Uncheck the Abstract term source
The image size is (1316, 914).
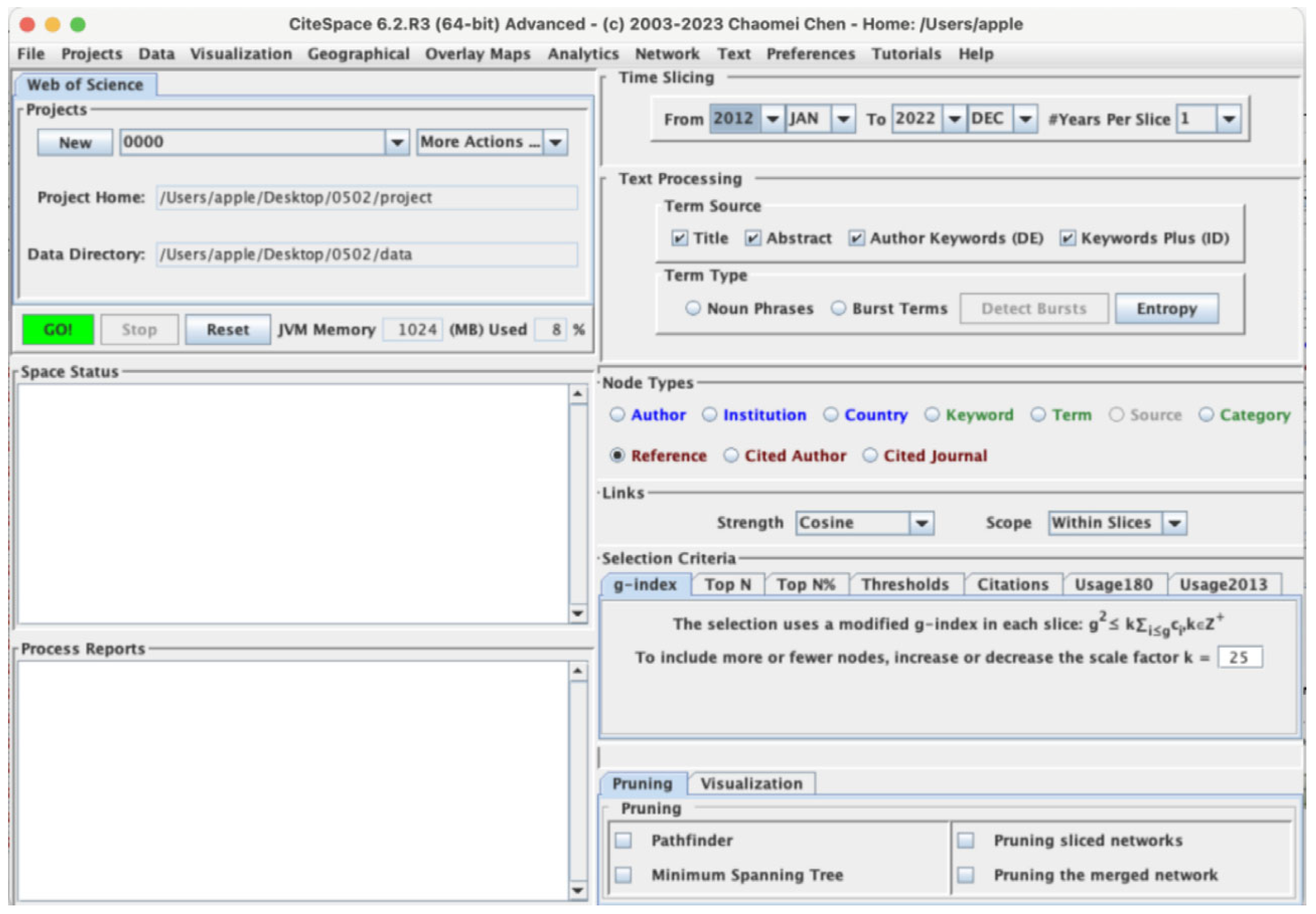tap(752, 238)
